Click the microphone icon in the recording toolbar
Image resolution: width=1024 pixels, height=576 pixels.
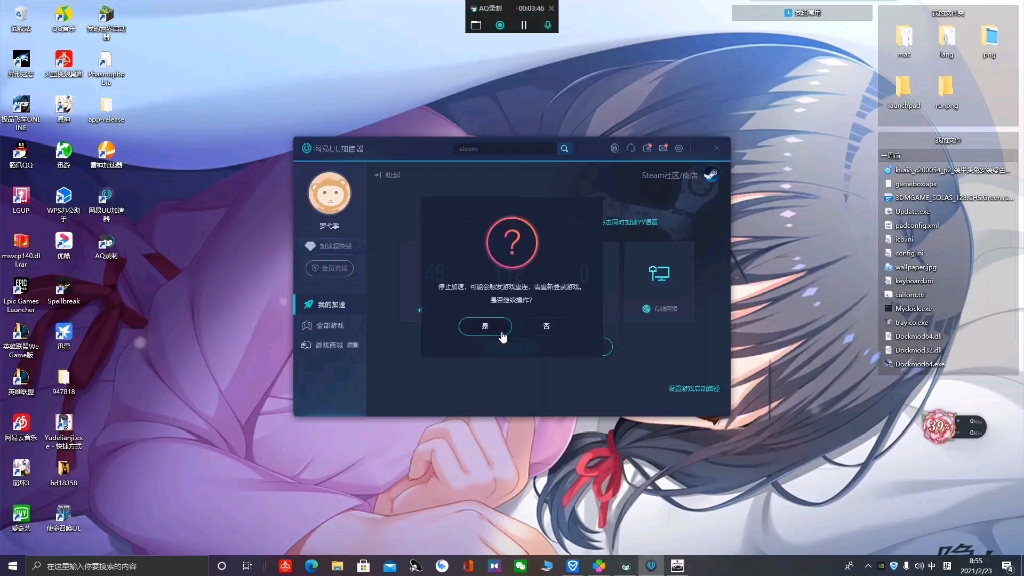pos(547,23)
